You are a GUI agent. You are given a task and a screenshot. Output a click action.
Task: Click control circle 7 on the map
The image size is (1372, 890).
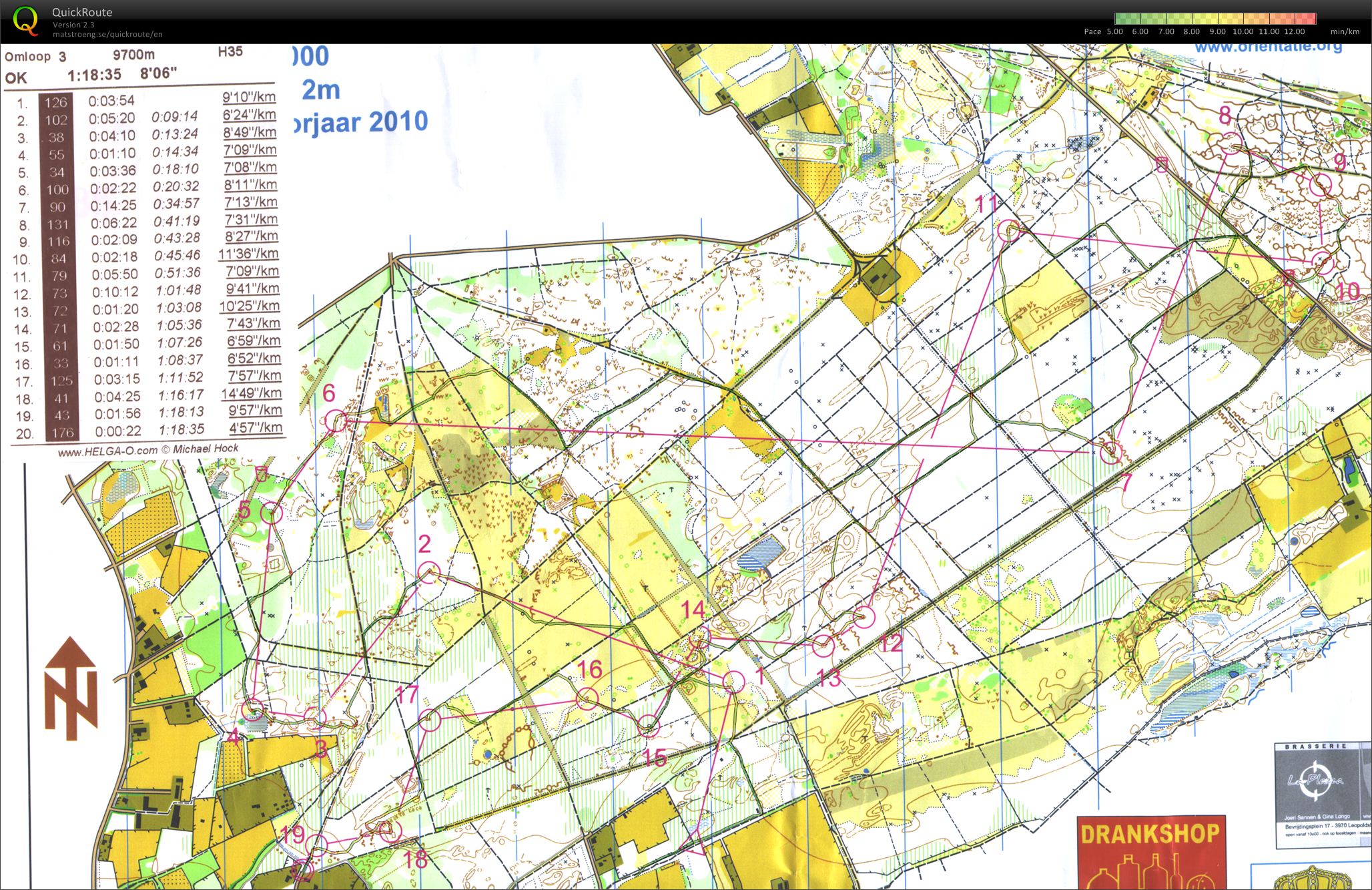(x=1110, y=453)
